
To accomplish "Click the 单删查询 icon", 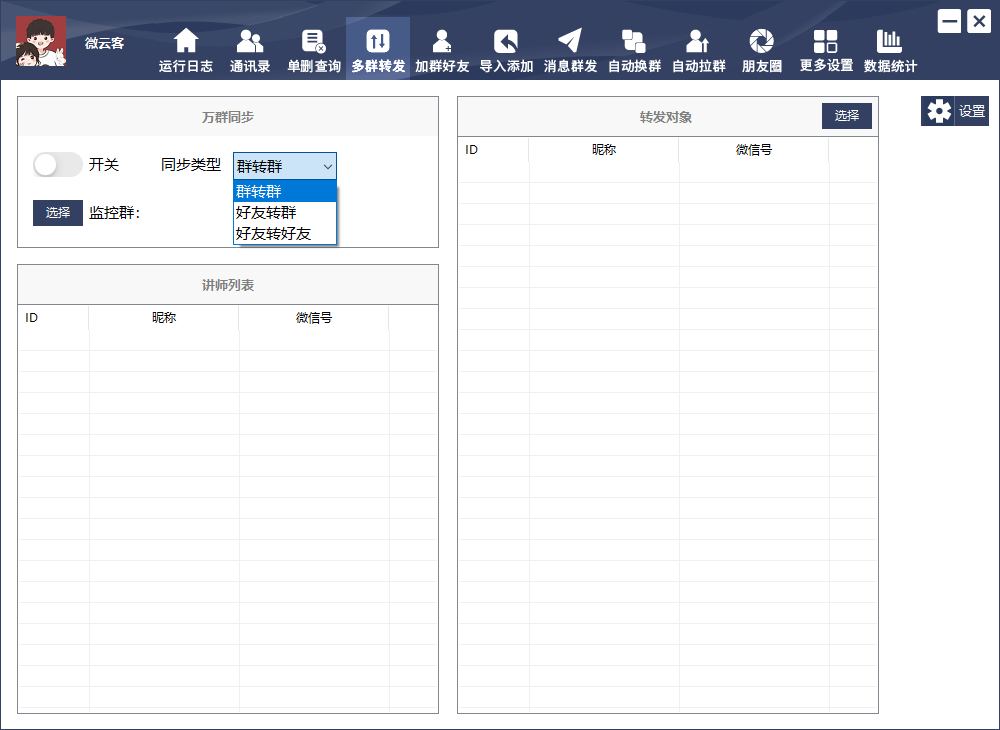I will pyautogui.click(x=314, y=41).
